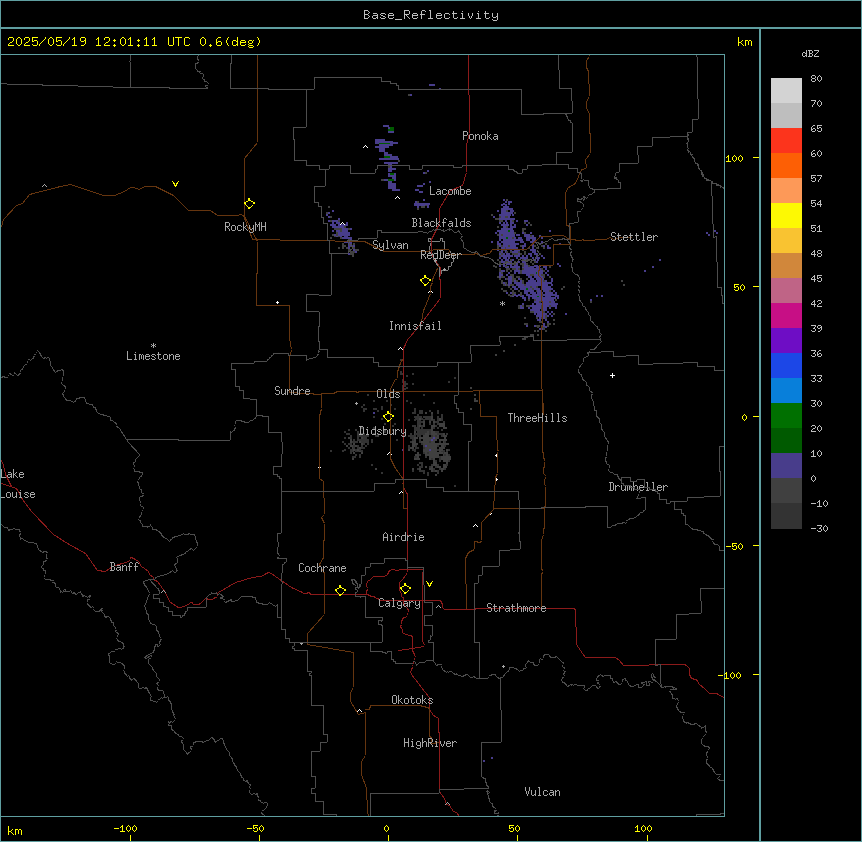
Task: Pick the orange 60-57 dBZ legend swatch
Action: pyautogui.click(x=786, y=166)
